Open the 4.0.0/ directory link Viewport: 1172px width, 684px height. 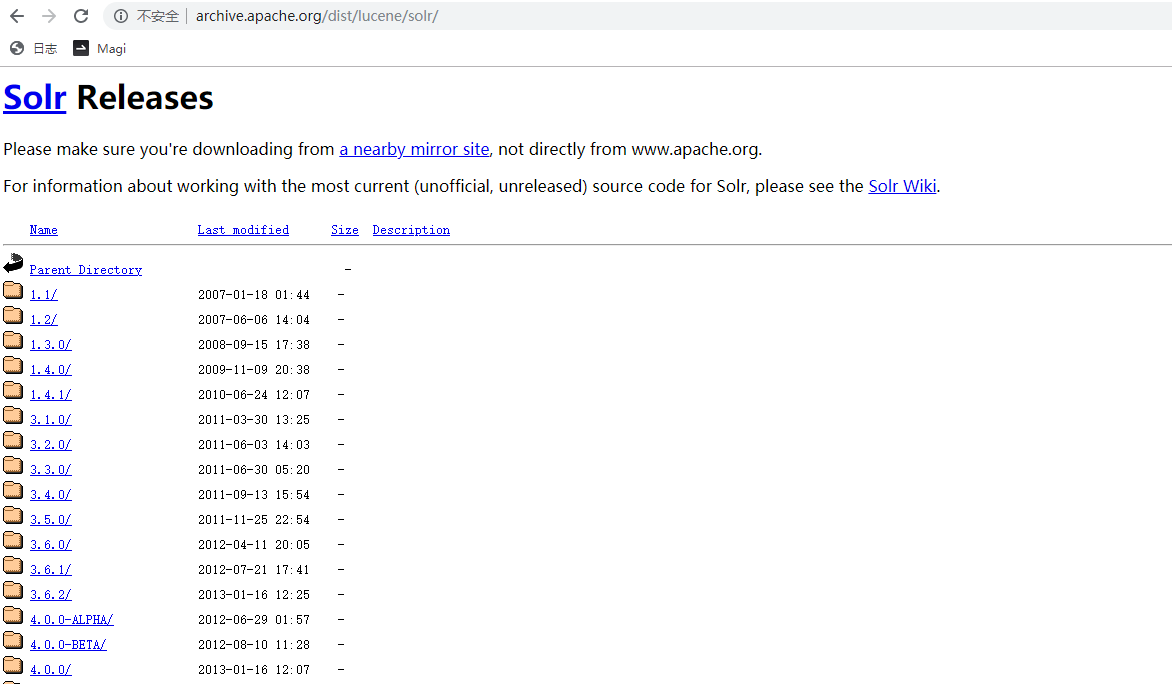51,671
